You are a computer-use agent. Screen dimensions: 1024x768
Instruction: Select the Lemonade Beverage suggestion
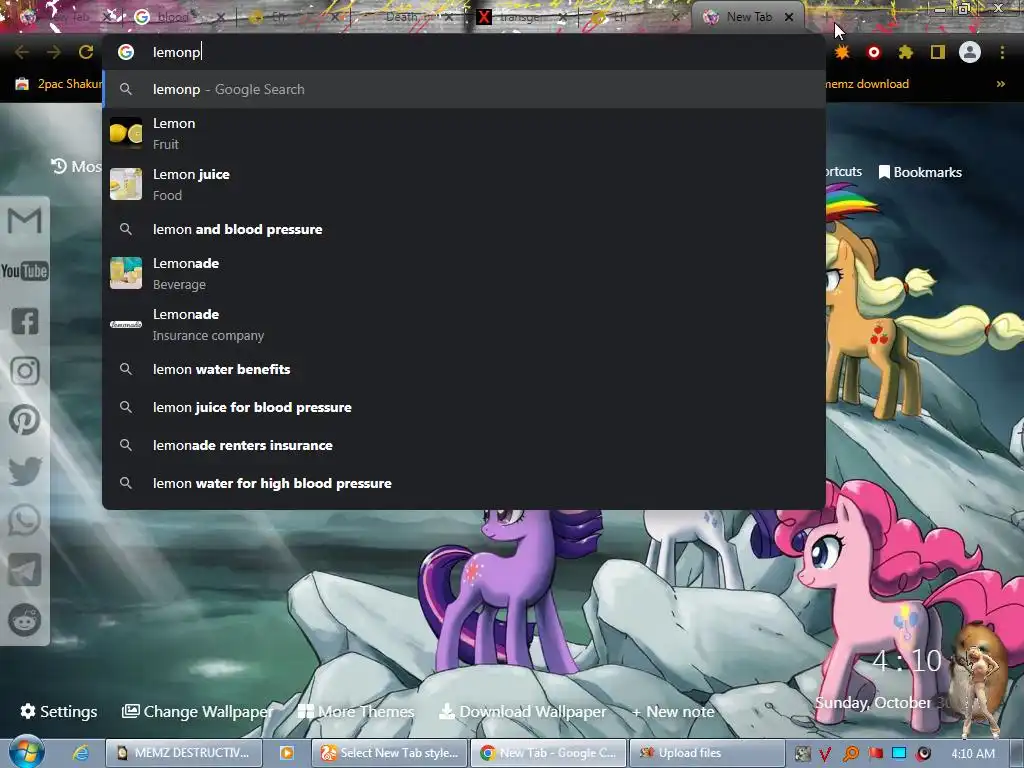coord(464,273)
